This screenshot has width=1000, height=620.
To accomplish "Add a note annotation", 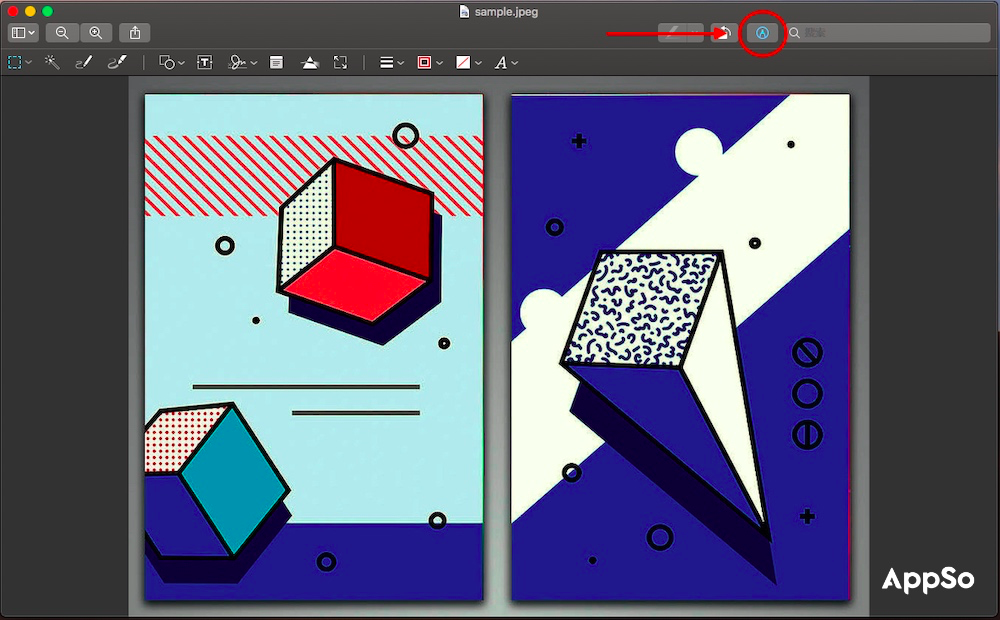I will 276,62.
